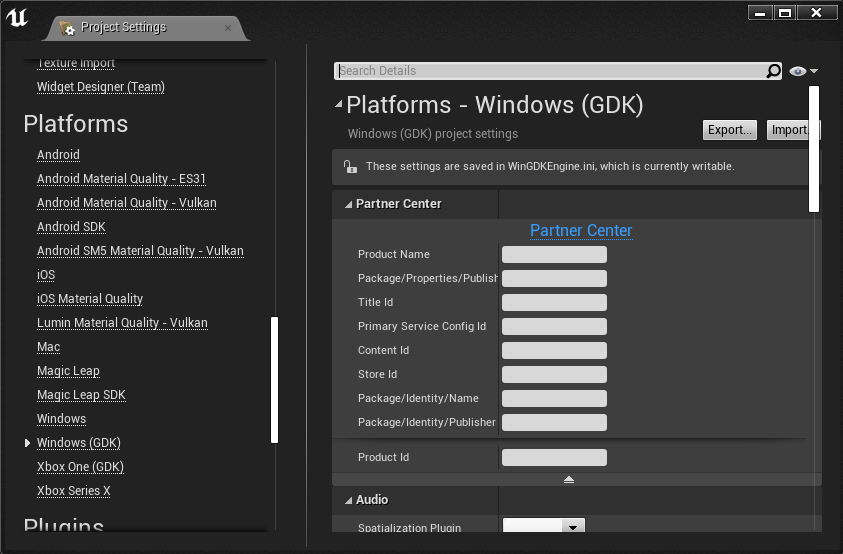Screen dimensions: 843x554
Task: Open Android Material Quality - ES31
Action: click(x=121, y=179)
